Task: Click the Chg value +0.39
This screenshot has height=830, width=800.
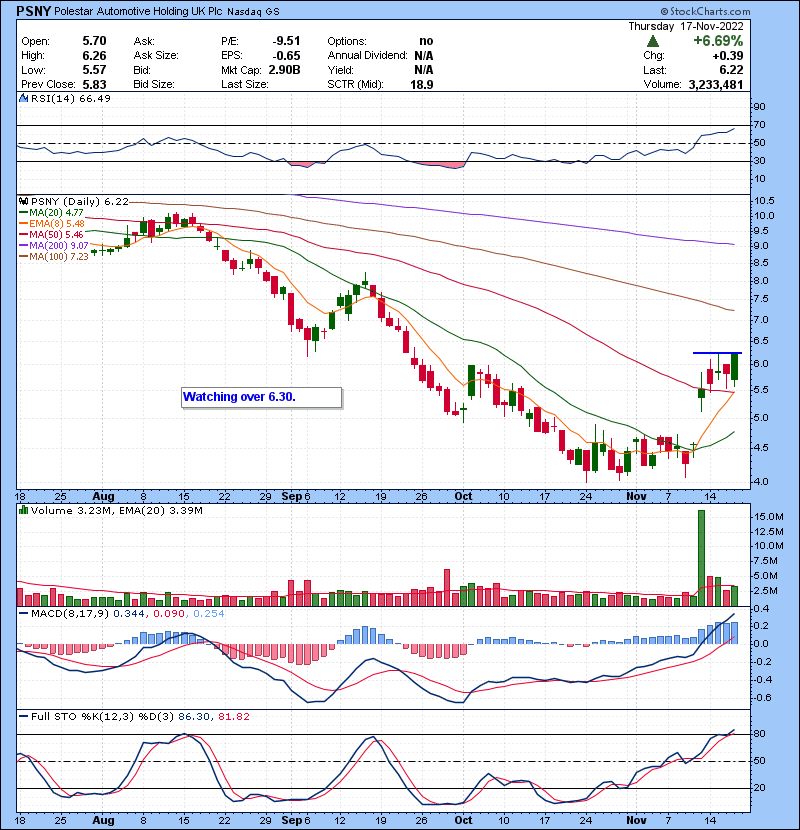Action: tap(727, 56)
